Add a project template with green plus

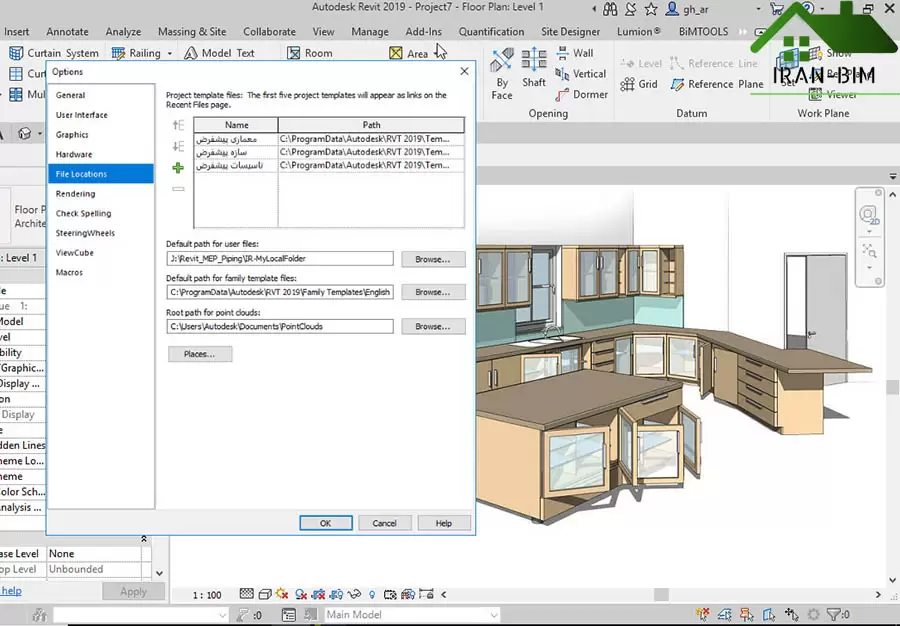pyautogui.click(x=178, y=168)
